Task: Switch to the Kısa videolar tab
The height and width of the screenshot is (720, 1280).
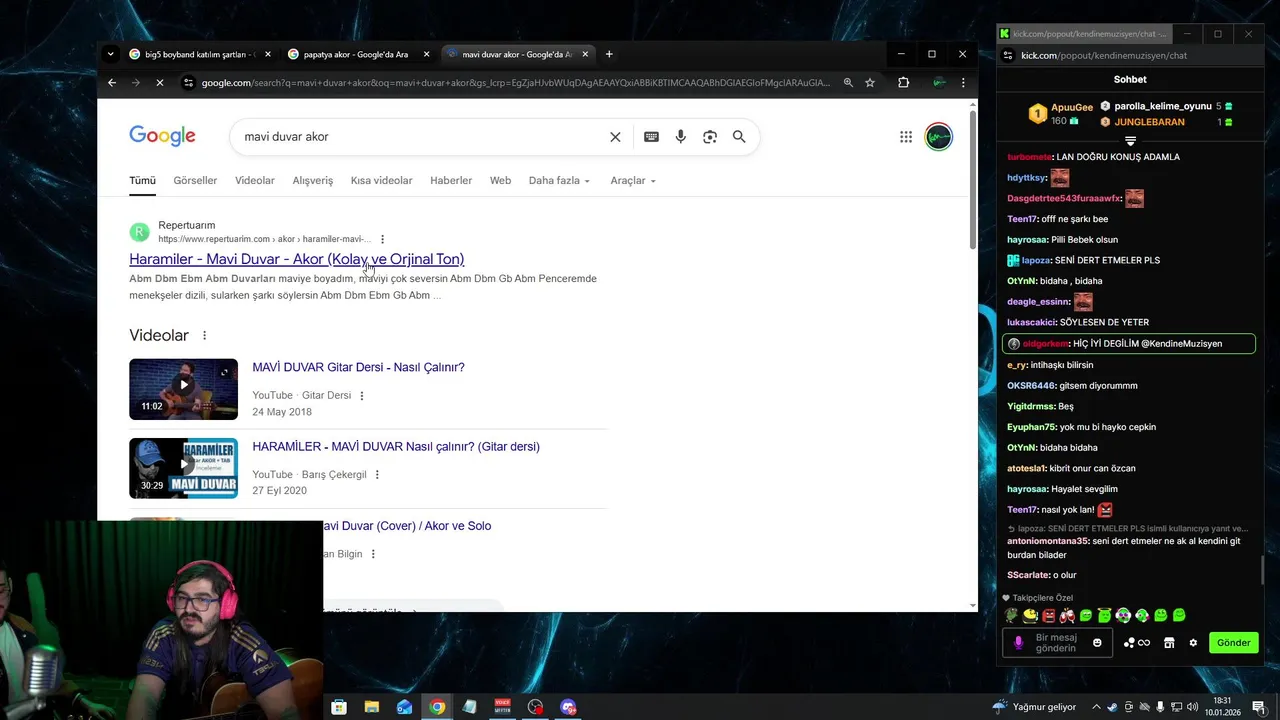Action: (x=381, y=181)
